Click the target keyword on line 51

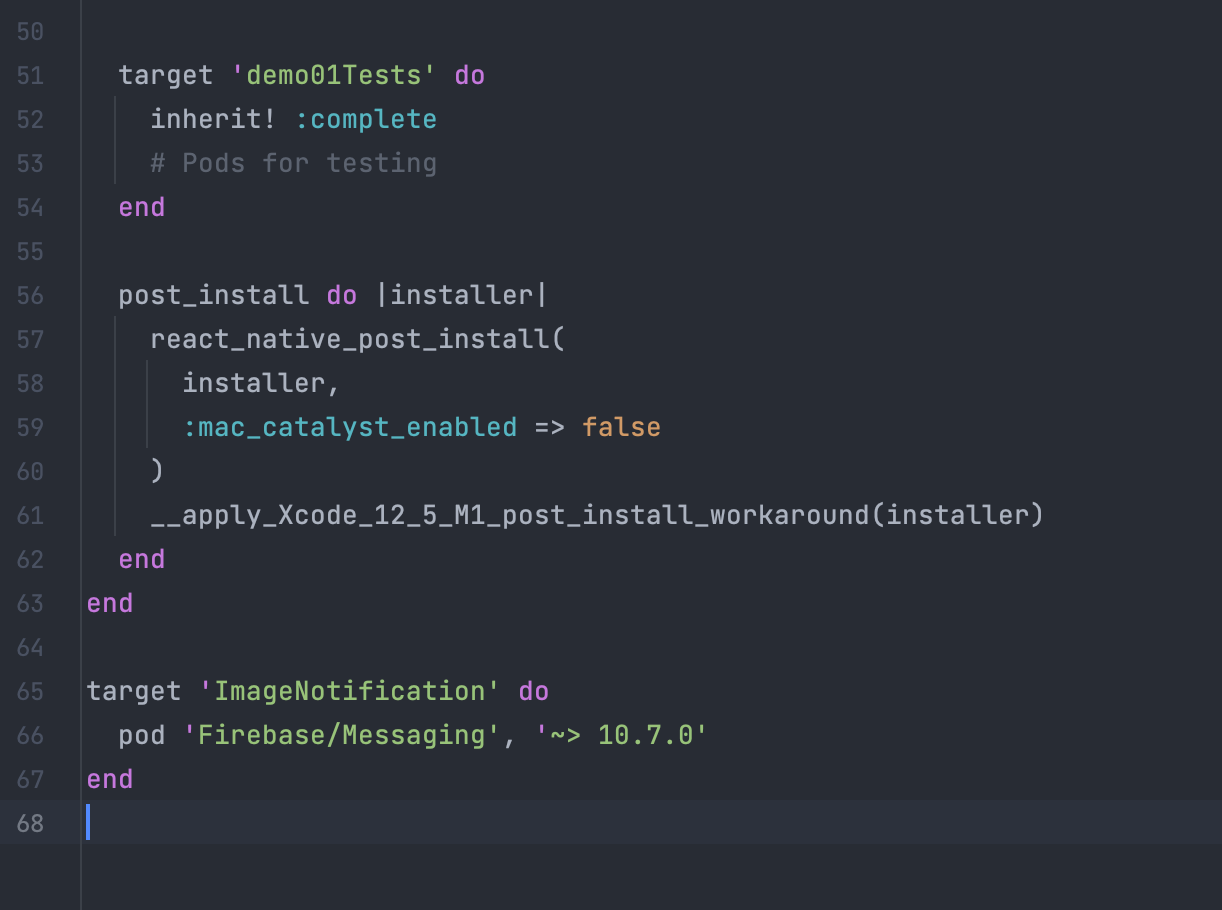(166, 76)
